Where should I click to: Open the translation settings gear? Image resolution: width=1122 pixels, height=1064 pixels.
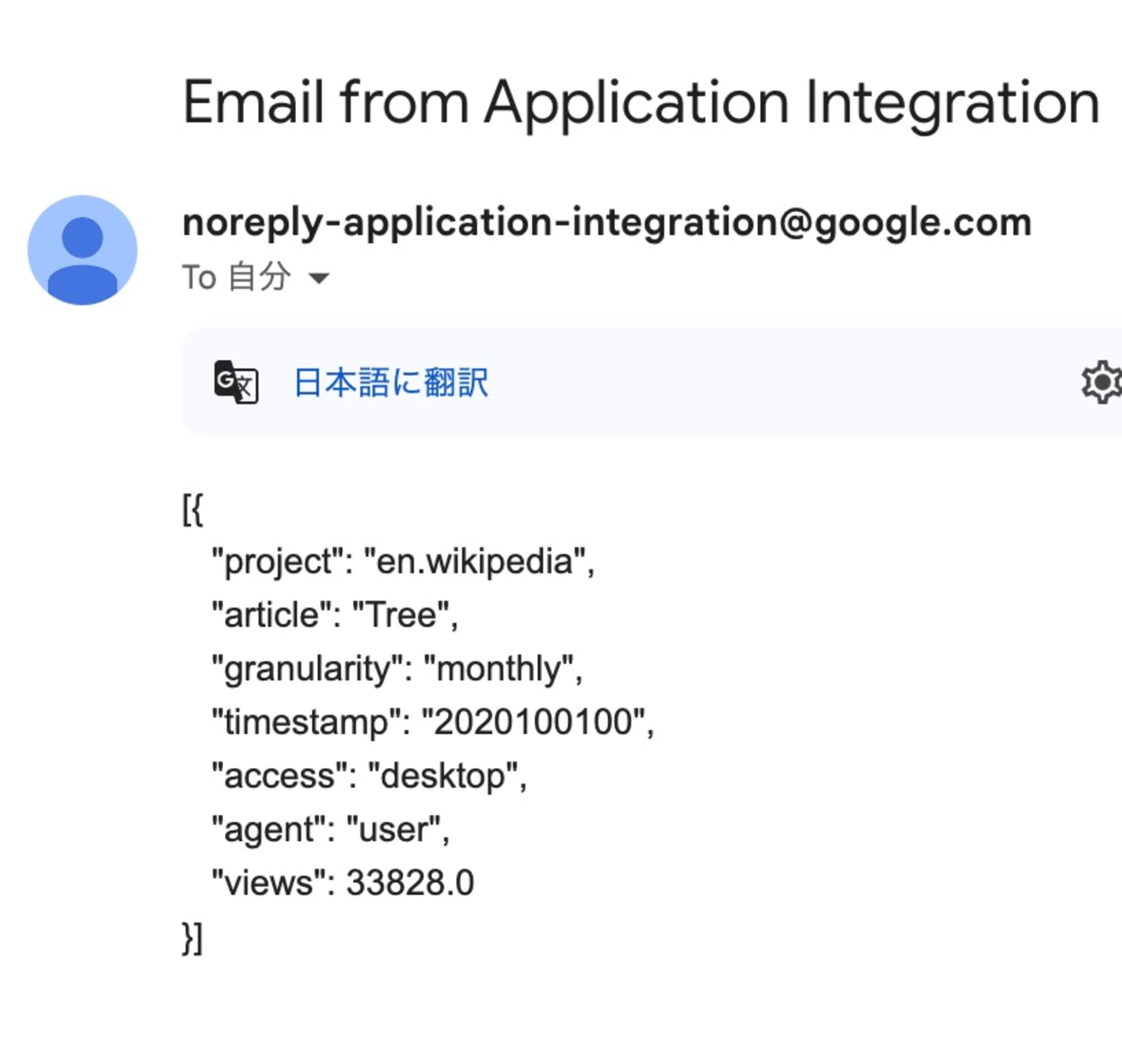pyautogui.click(x=1102, y=383)
